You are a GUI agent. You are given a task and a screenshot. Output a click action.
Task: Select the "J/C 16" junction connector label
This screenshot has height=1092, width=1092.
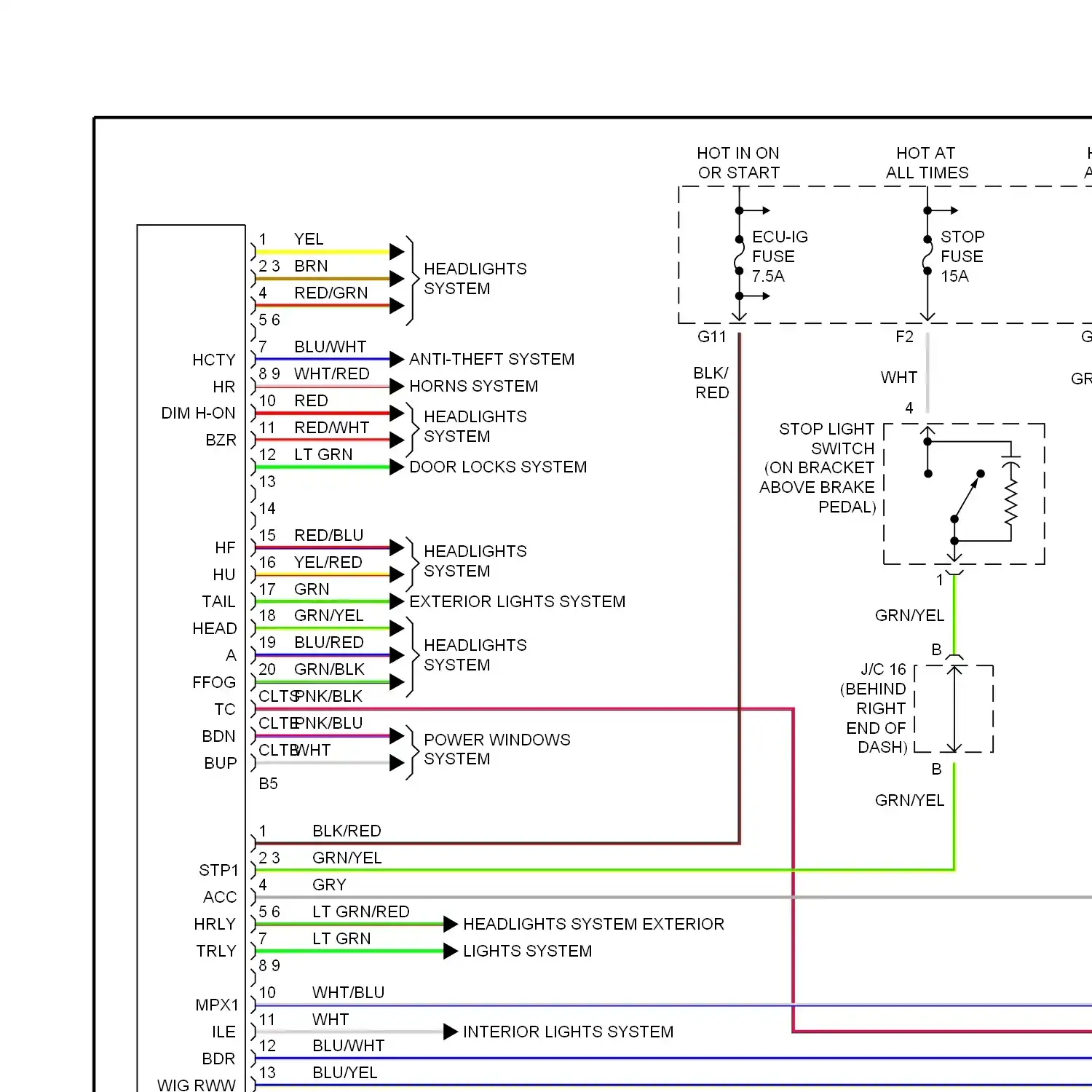point(884,669)
